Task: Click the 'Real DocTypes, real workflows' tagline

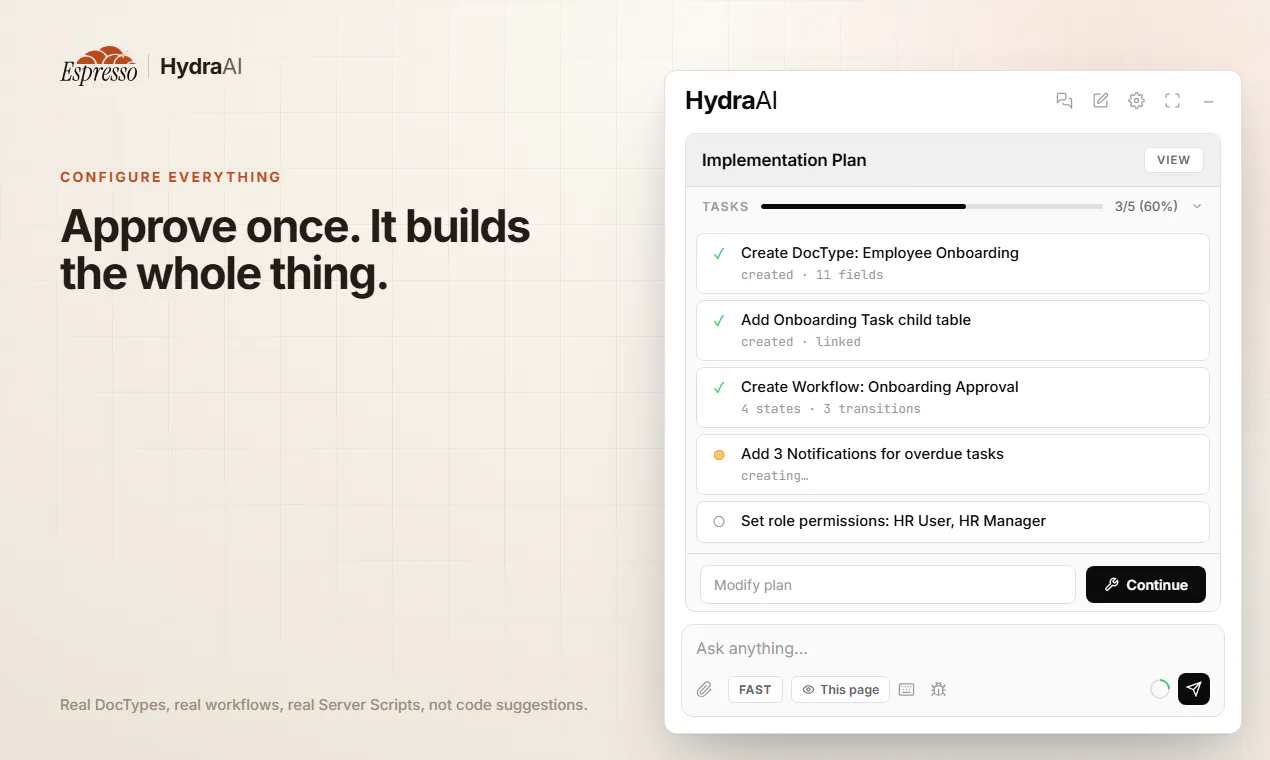Action: tap(324, 705)
